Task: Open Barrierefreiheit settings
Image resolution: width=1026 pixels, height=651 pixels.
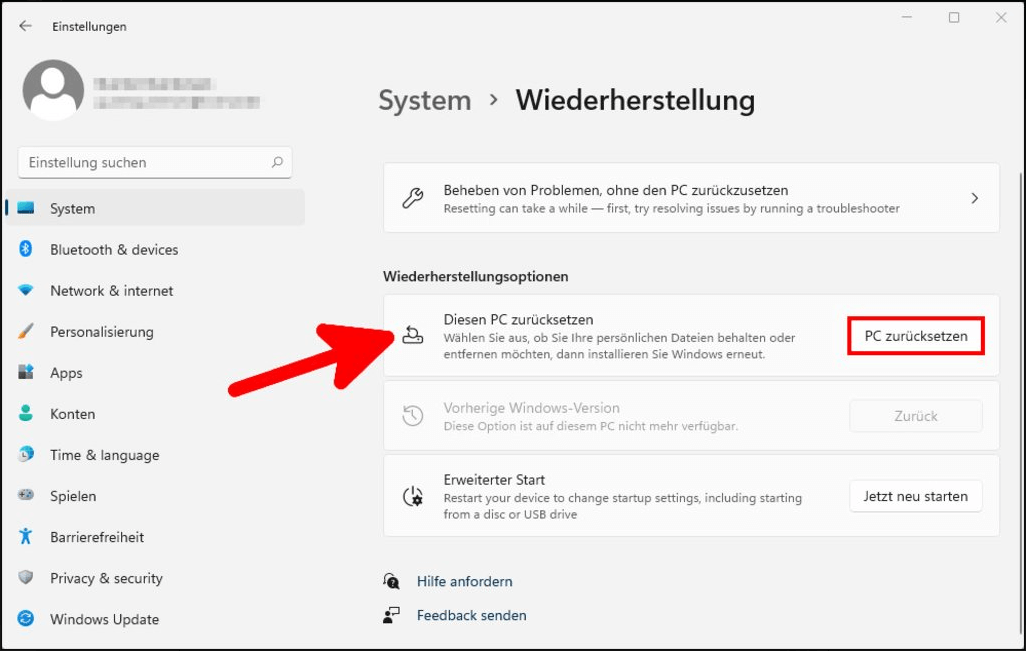Action: [155, 537]
